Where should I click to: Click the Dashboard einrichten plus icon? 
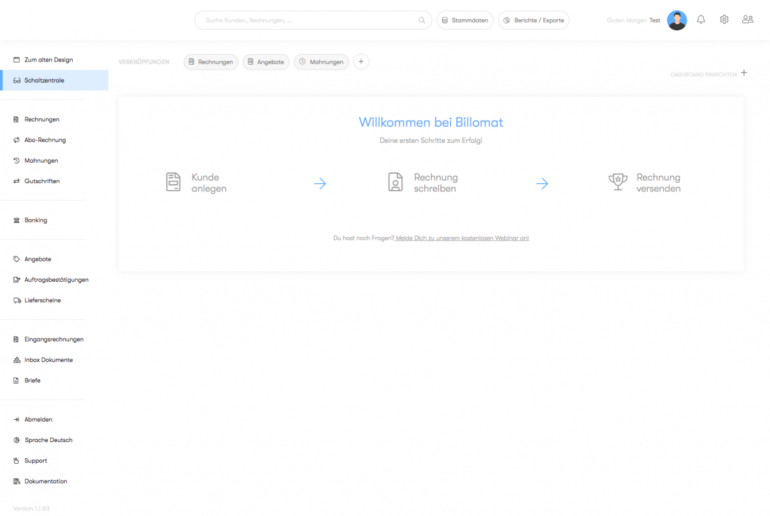(x=744, y=73)
